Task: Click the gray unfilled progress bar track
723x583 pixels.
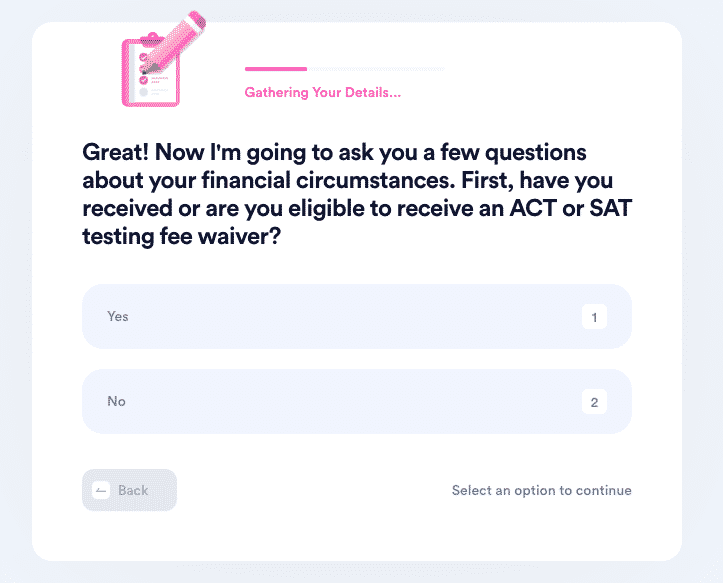Action: [x=376, y=69]
